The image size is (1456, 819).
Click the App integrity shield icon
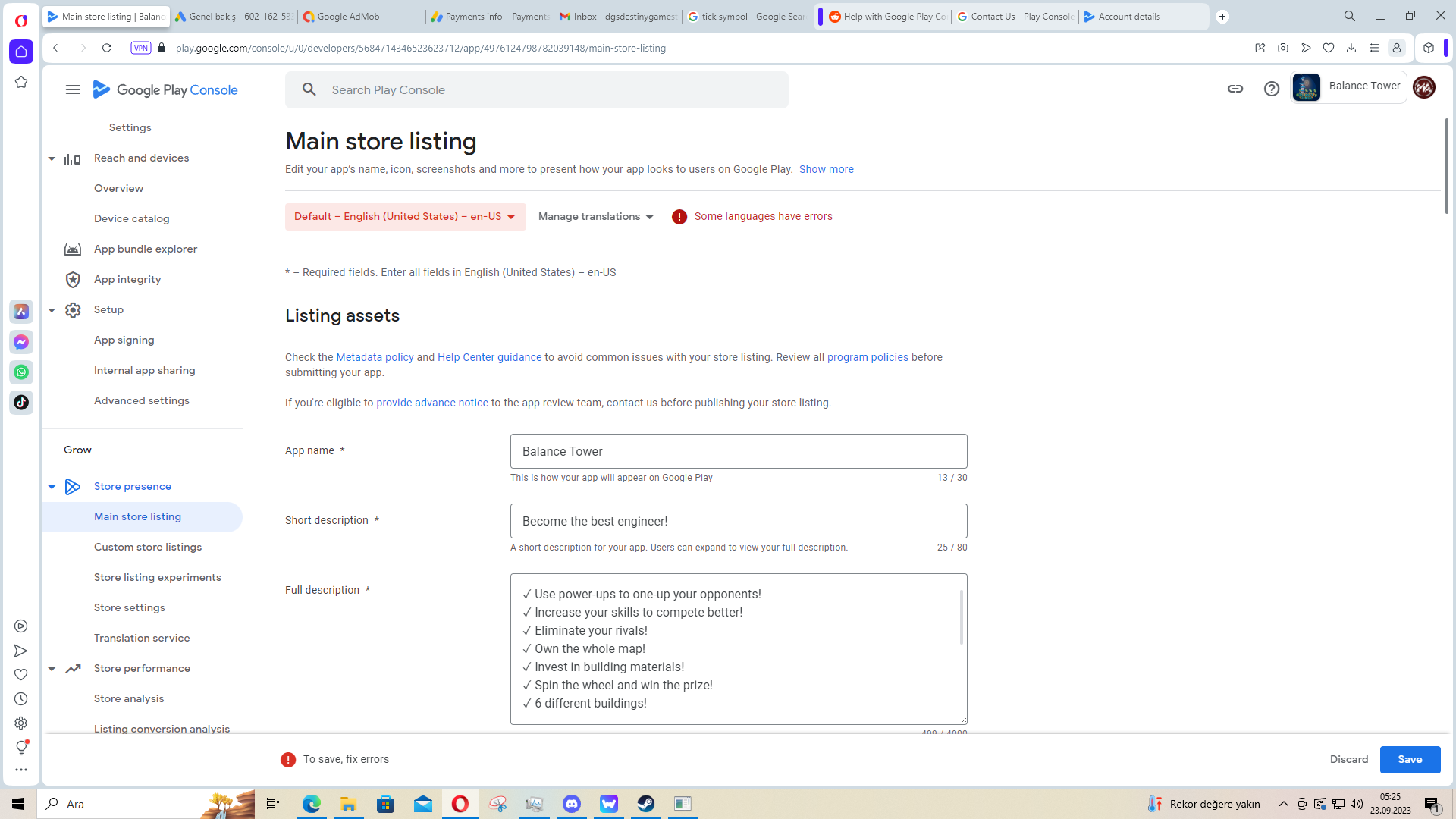tap(73, 280)
